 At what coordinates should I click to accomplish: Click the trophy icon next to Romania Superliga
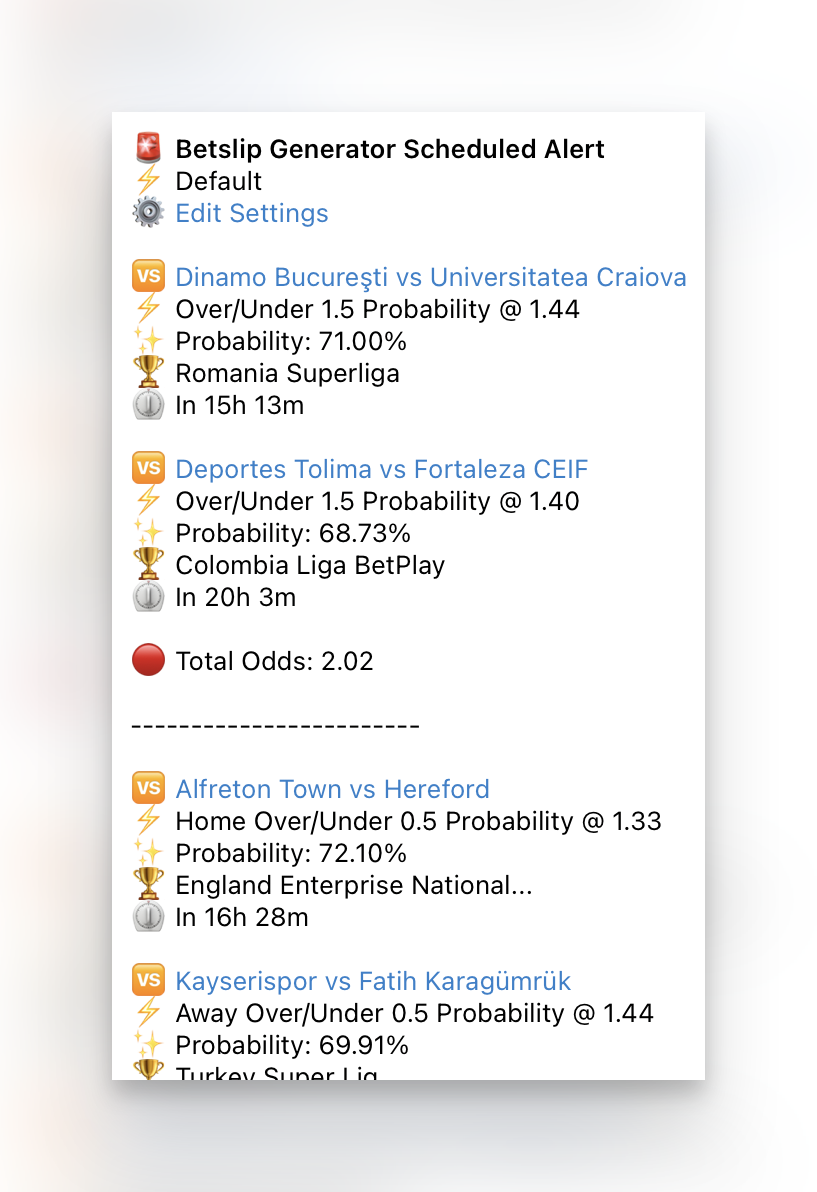point(148,373)
